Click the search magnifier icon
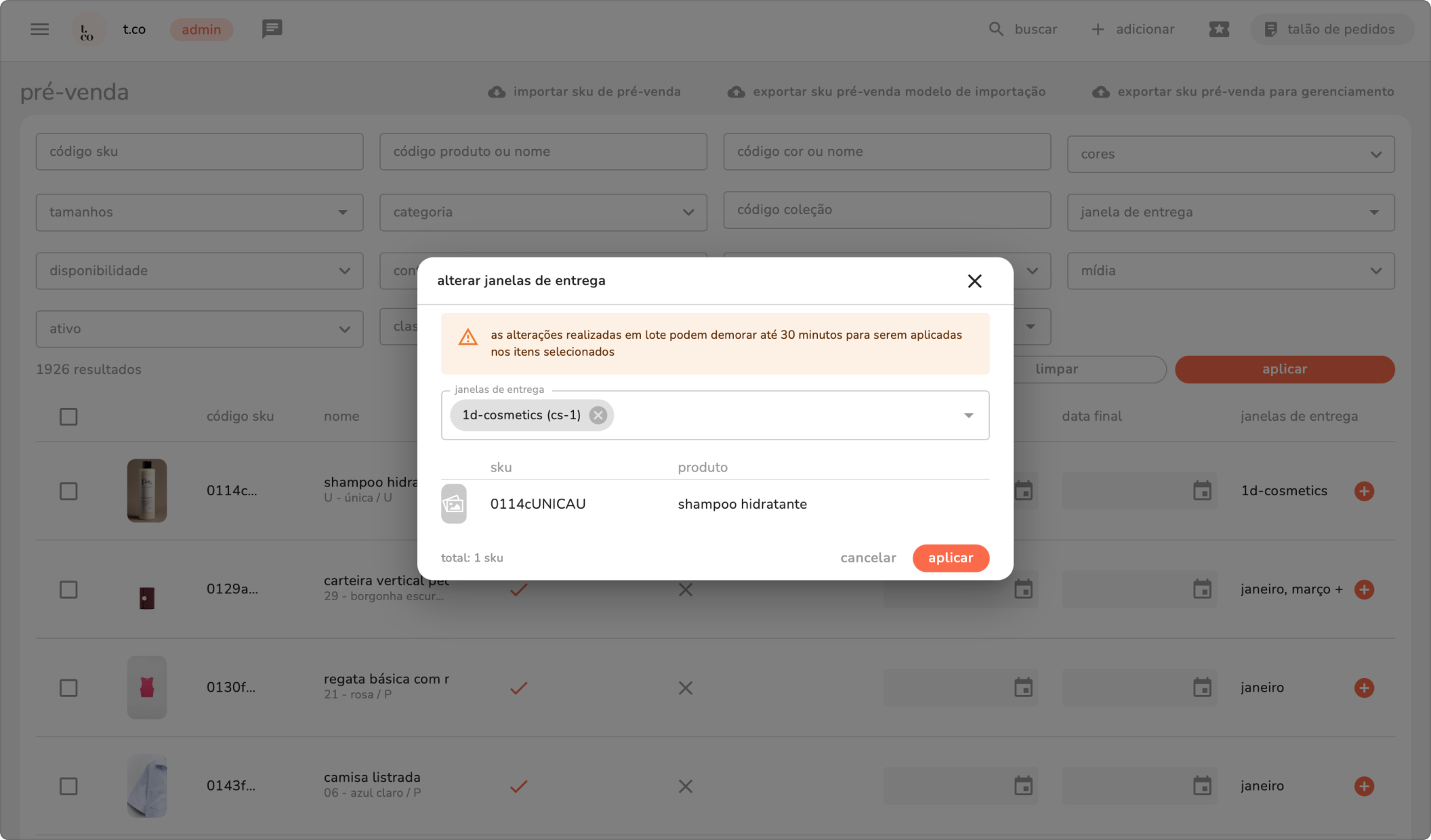1431x840 pixels. pos(995,29)
